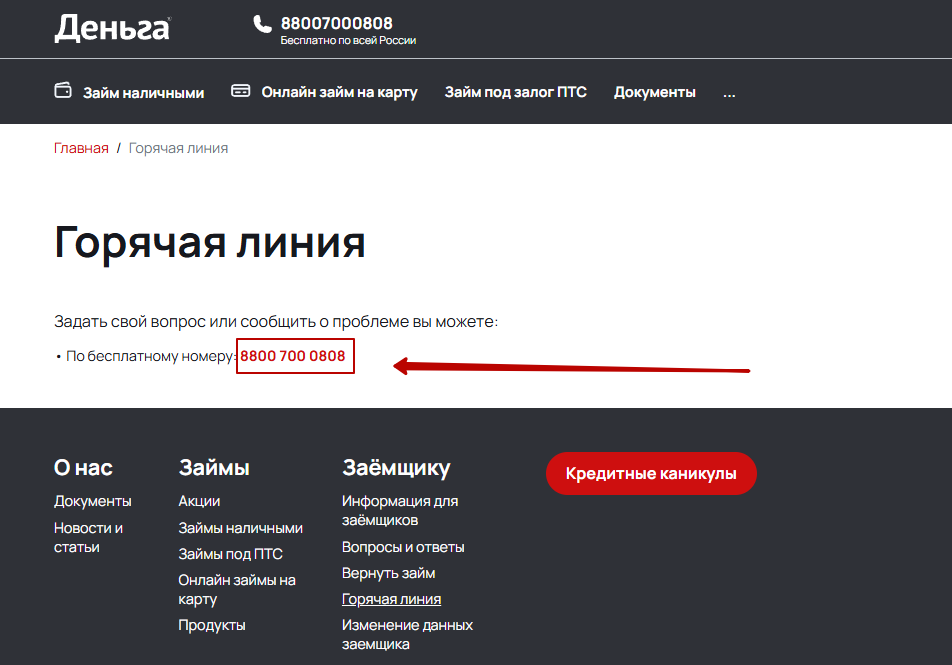This screenshot has height=665, width=952.
Task: Go to Главная breadcrumb link
Action: pos(81,148)
